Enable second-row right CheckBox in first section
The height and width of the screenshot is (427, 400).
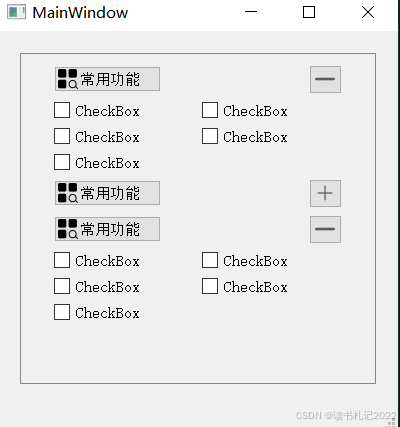pyautogui.click(x=210, y=136)
